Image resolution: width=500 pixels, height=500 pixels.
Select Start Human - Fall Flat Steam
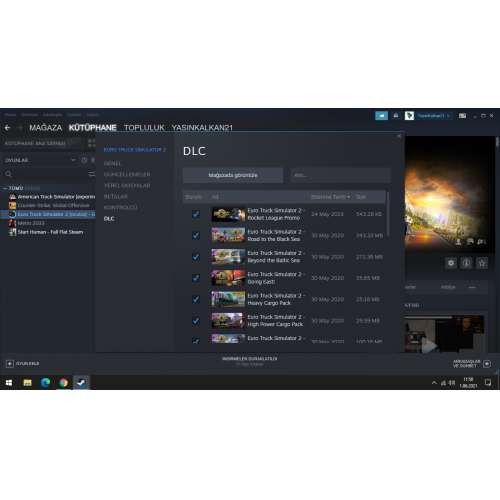pyautogui.click(x=50, y=232)
